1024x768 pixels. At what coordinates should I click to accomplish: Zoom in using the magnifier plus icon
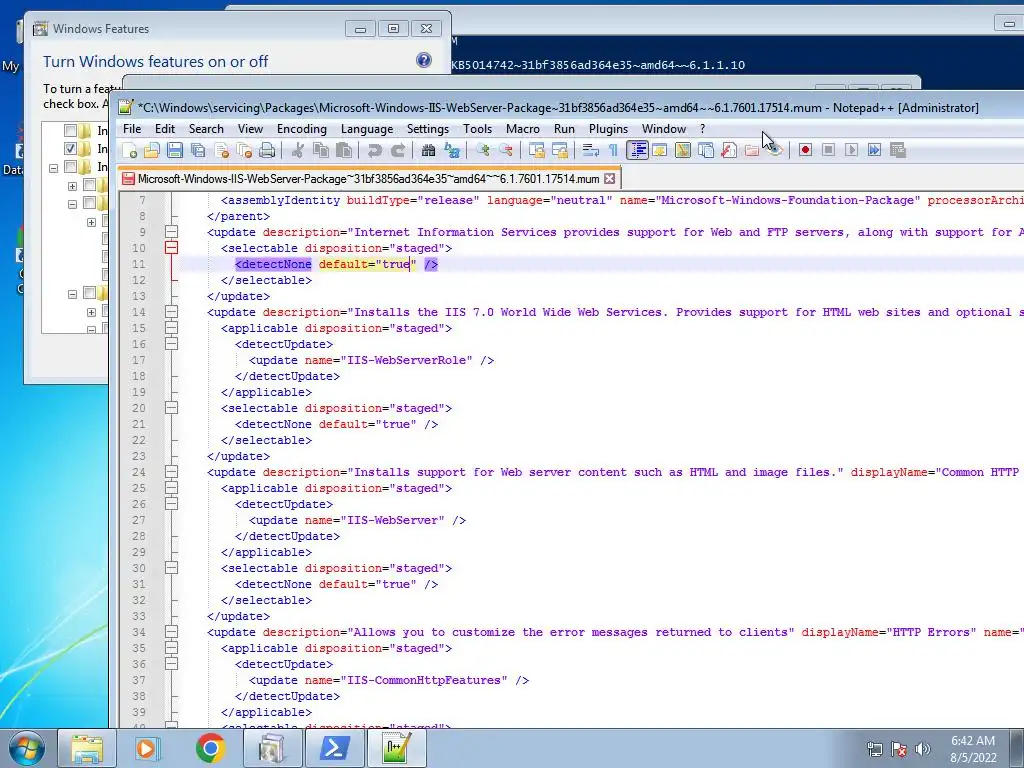click(483, 151)
